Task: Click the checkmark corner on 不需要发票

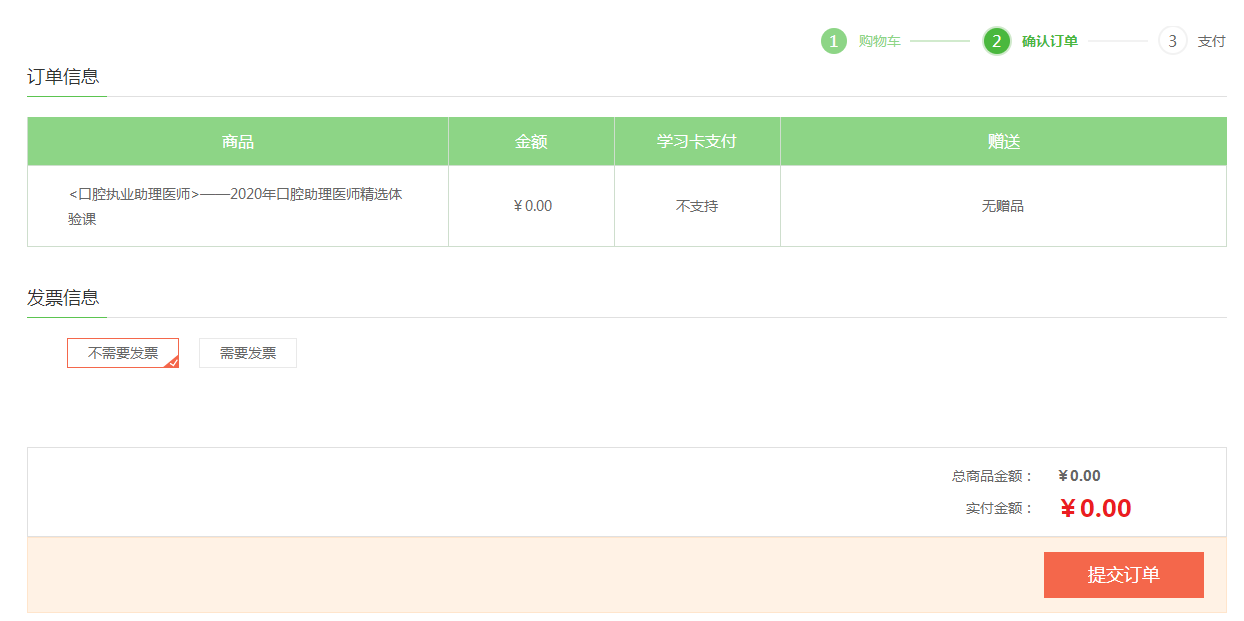Action: tap(172, 361)
